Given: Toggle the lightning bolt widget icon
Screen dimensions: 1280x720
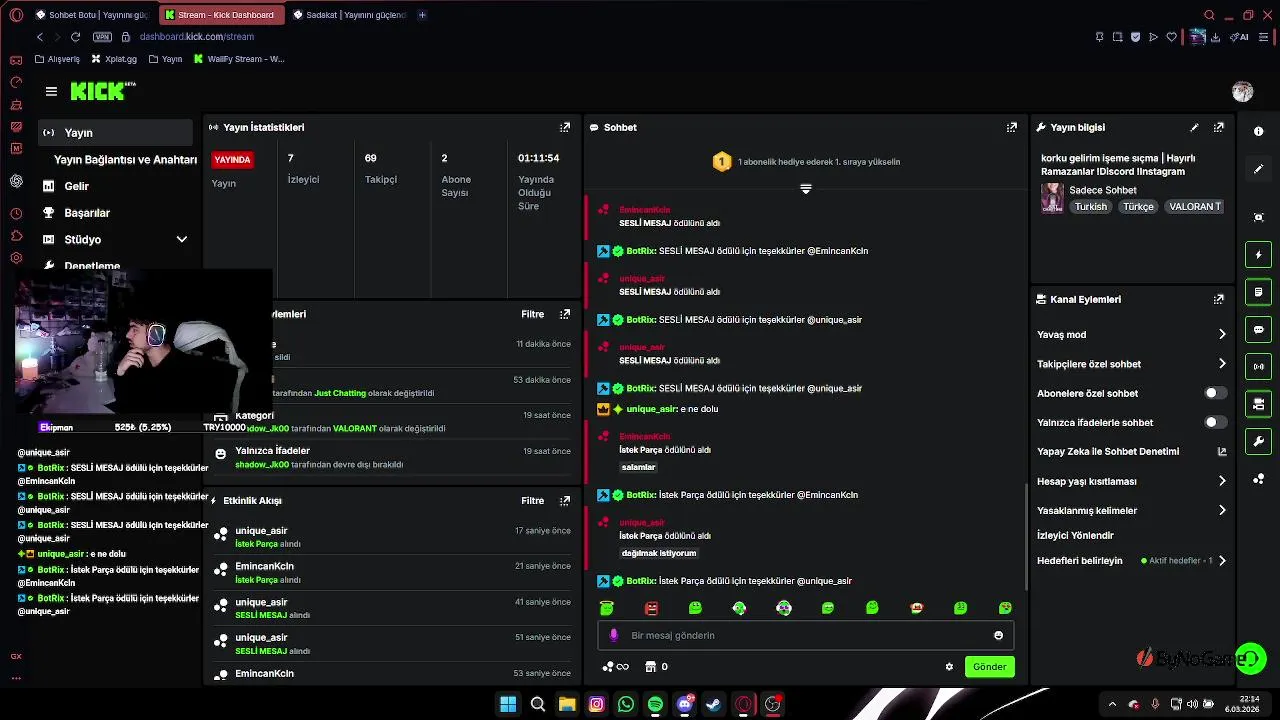Looking at the screenshot, I should [x=1258, y=255].
